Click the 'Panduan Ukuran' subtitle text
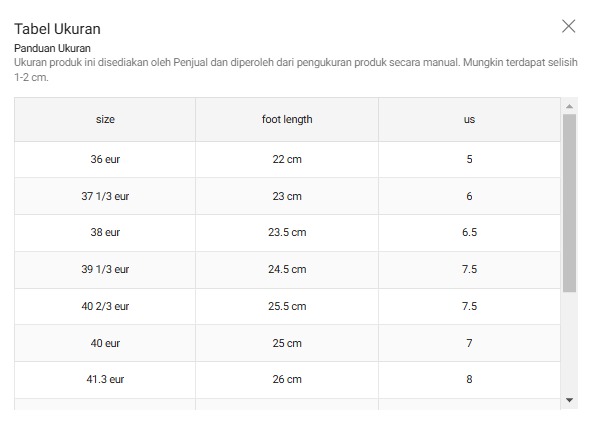The image size is (595, 426). tap(52, 49)
